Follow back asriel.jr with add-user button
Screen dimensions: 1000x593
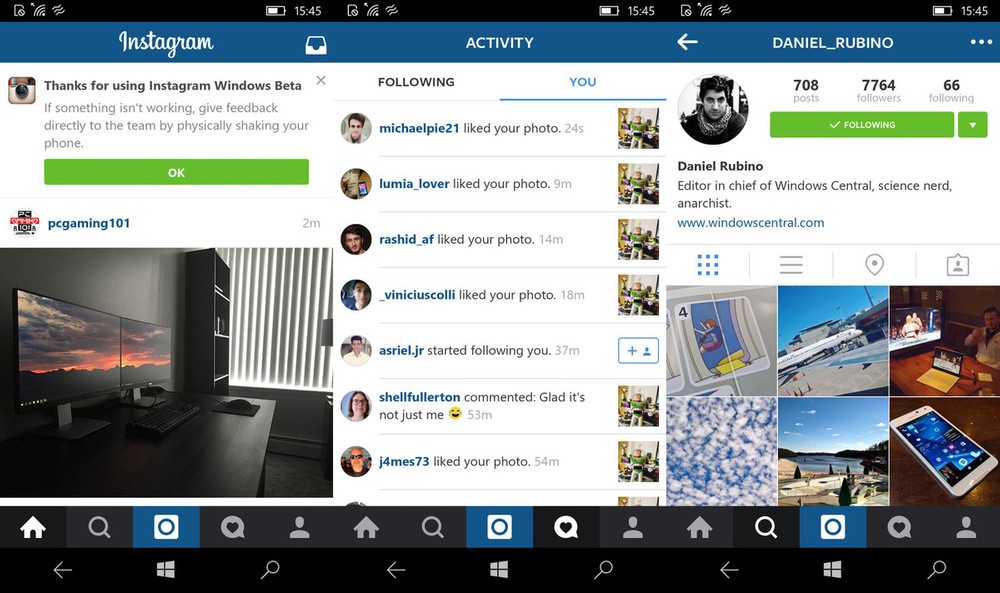(638, 351)
